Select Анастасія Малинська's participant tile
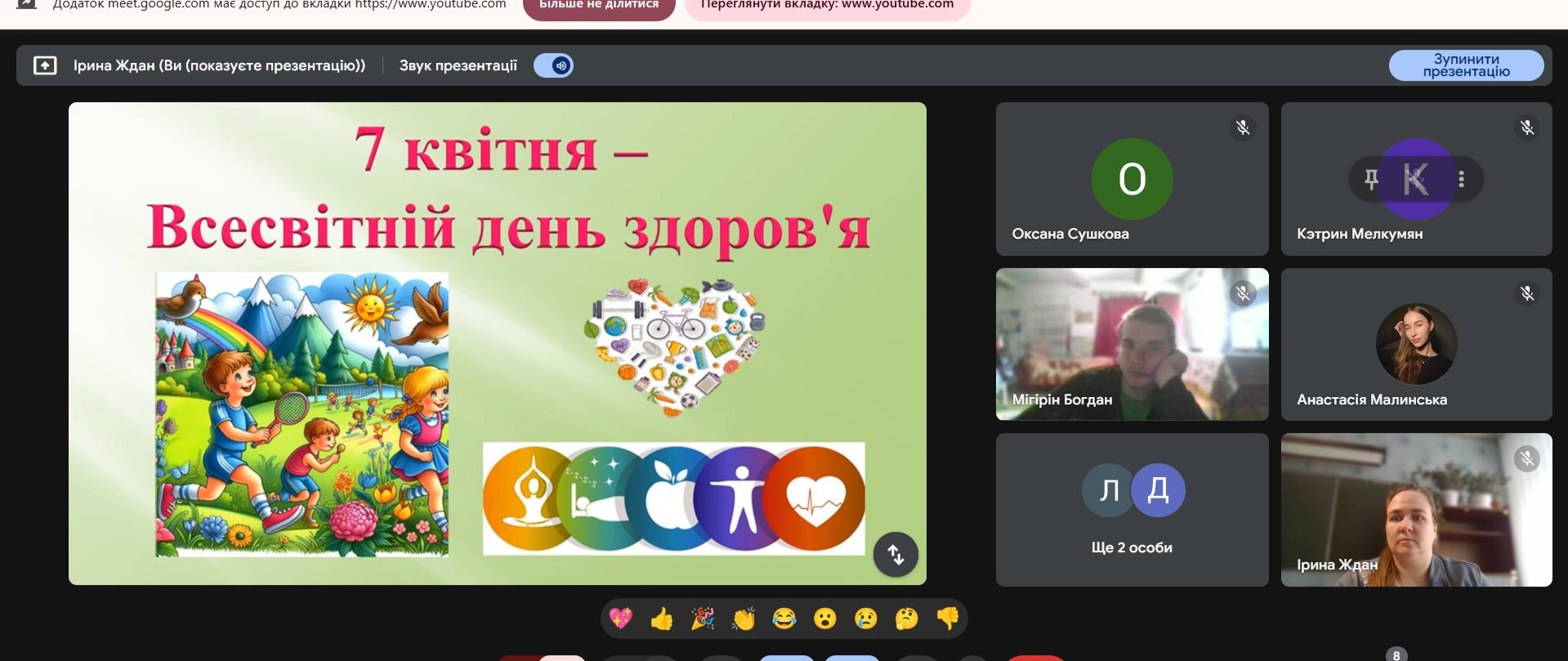The height and width of the screenshot is (661, 1568). pyautogui.click(x=1416, y=344)
